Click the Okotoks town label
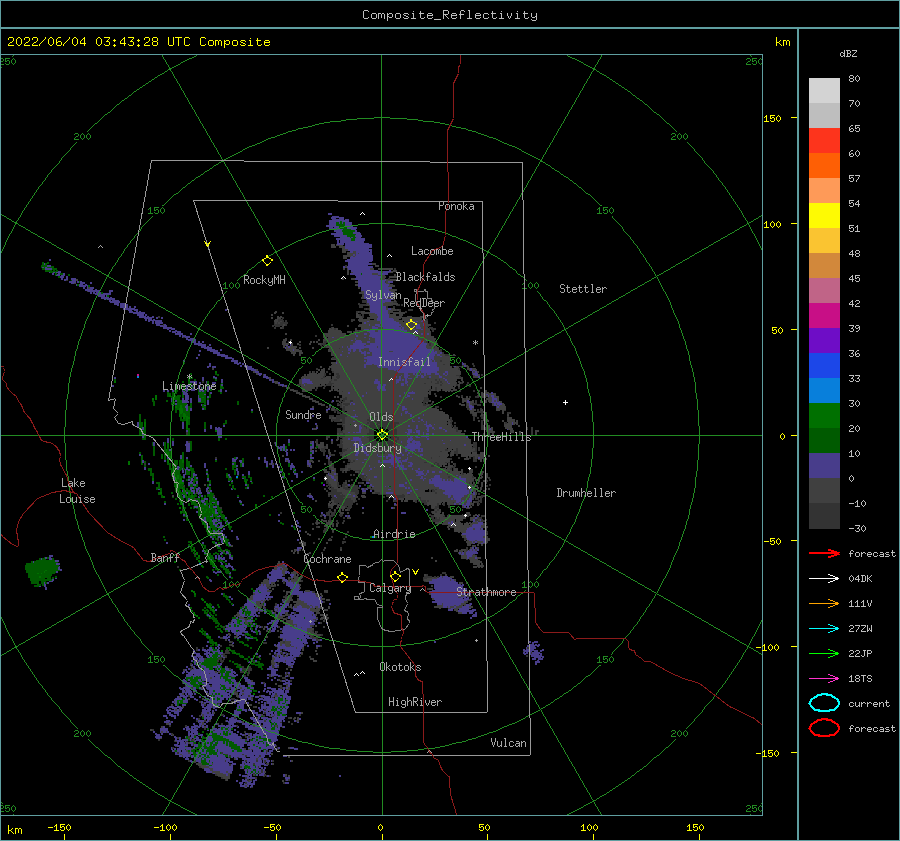This screenshot has width=900, height=841. coord(400,667)
